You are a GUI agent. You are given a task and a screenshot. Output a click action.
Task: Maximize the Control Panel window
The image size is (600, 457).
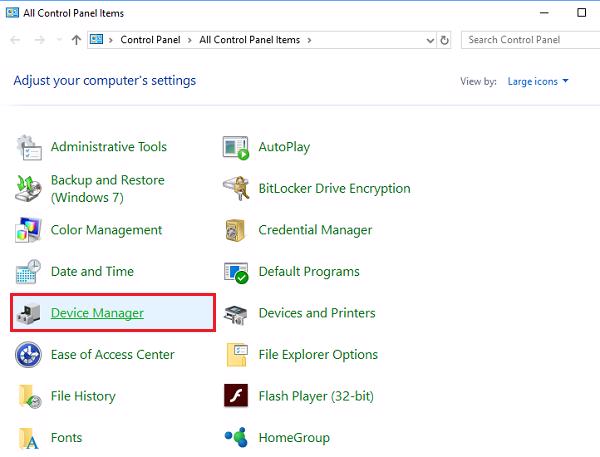coord(581,13)
